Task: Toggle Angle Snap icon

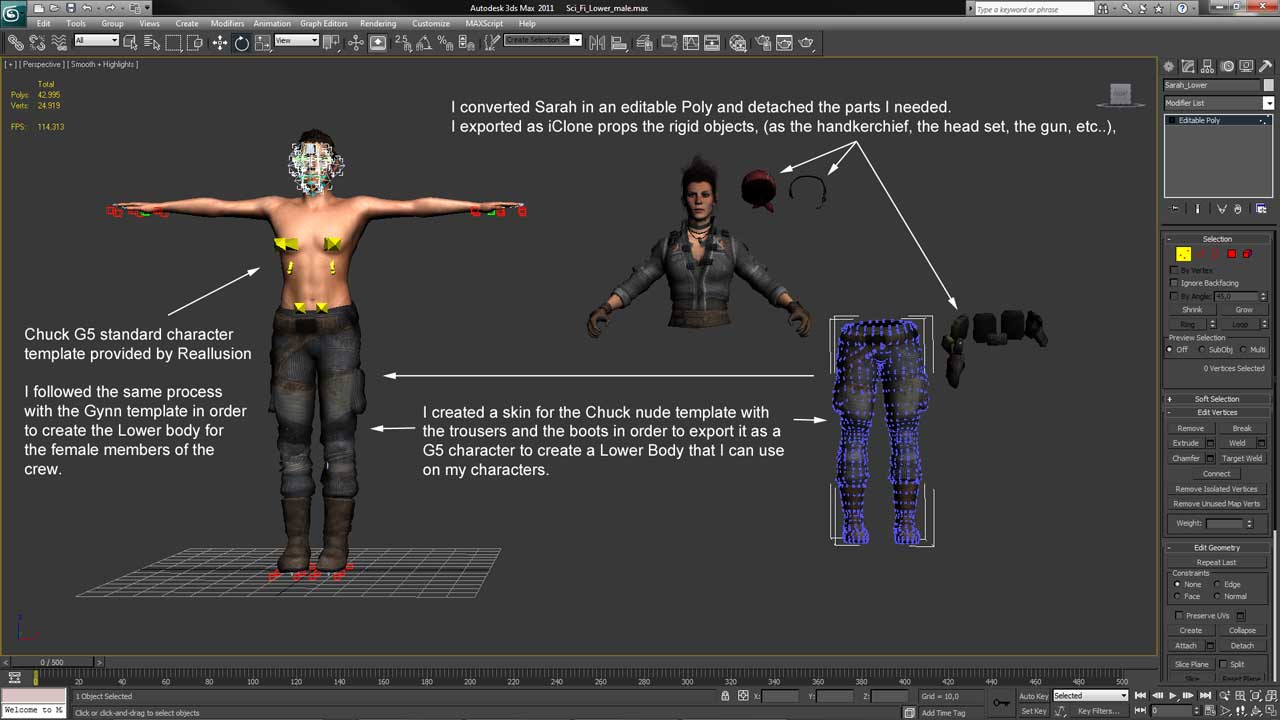Action: tap(424, 42)
